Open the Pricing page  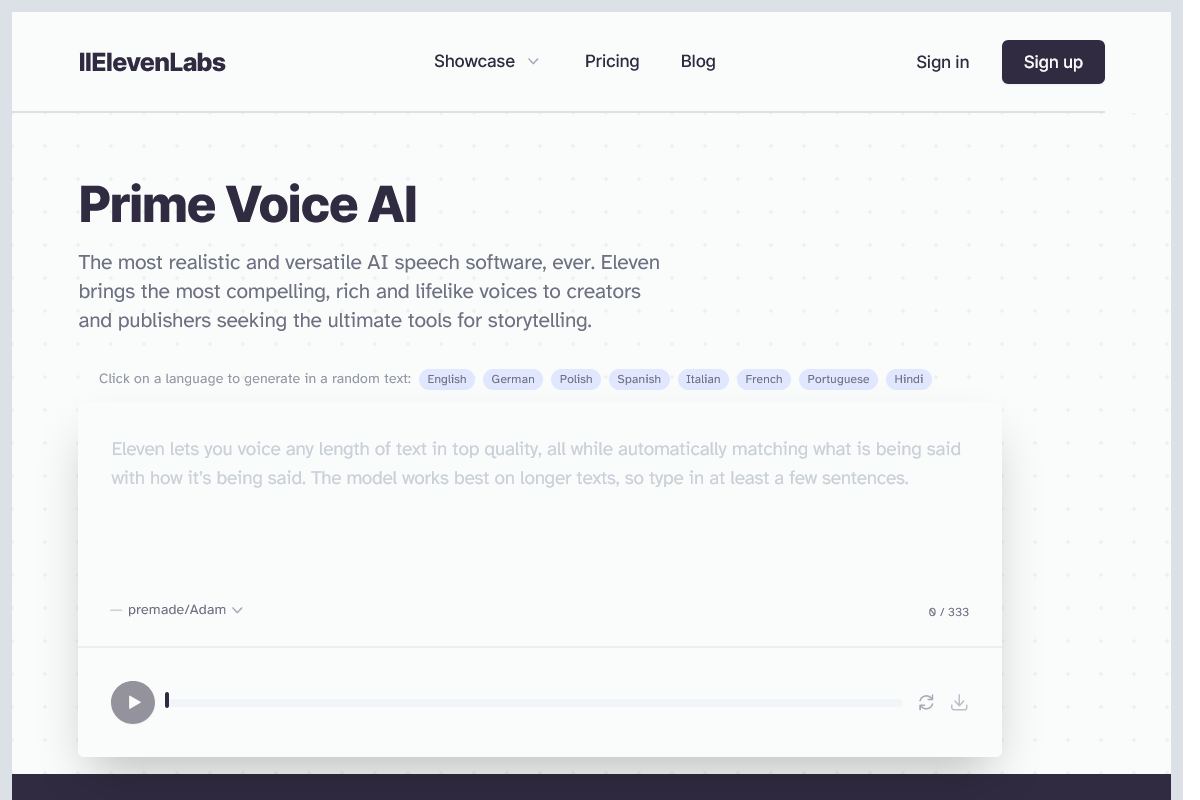tap(612, 61)
